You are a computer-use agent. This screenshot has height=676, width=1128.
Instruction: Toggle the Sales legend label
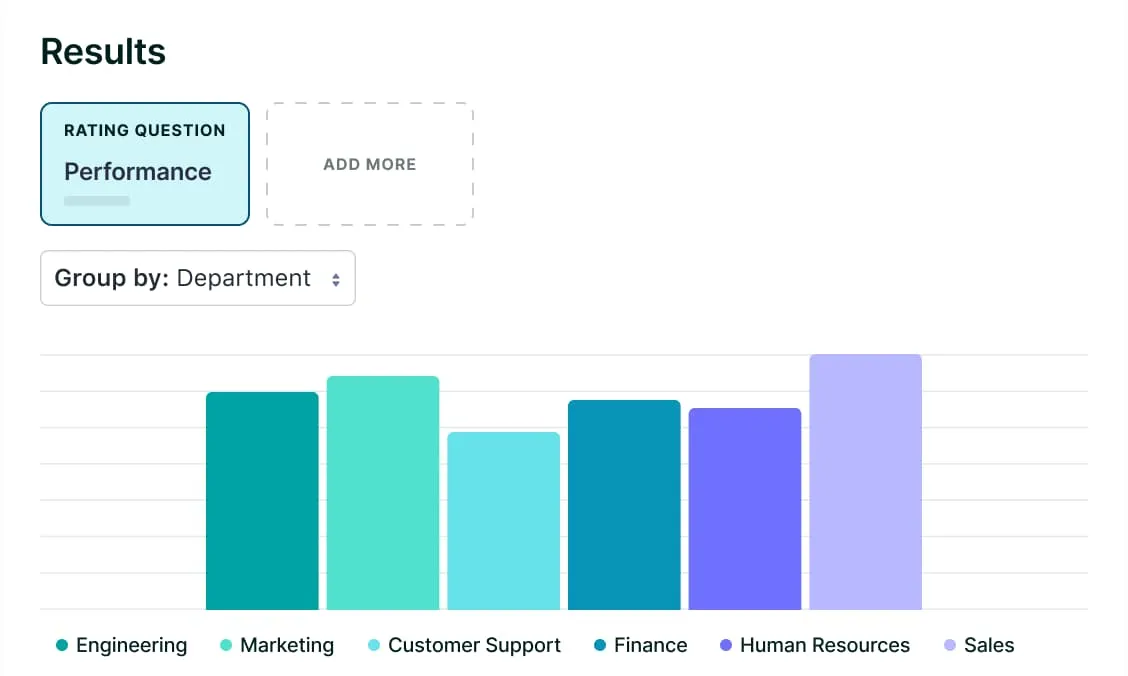point(989,646)
